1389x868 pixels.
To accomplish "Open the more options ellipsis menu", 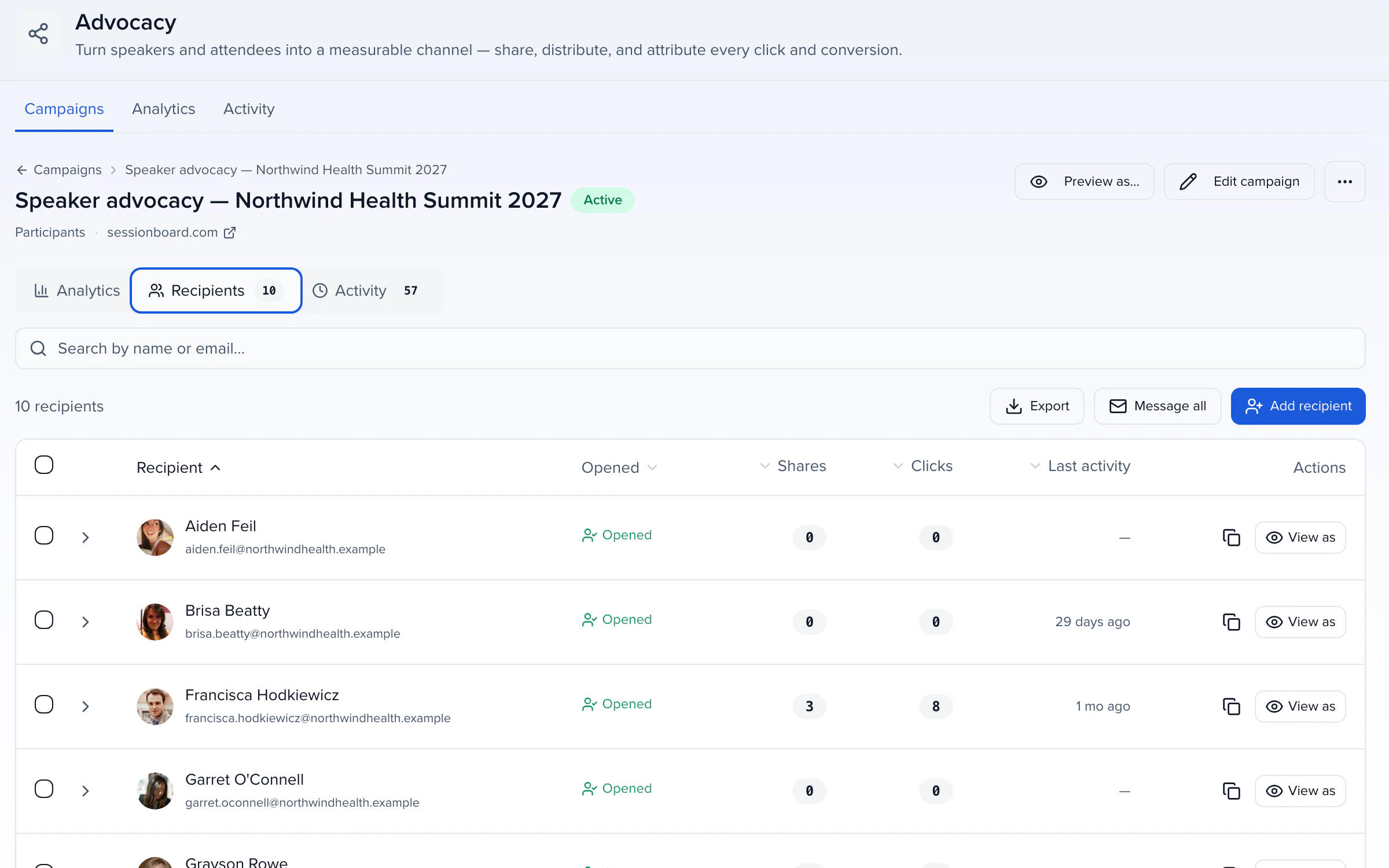I will tap(1344, 182).
